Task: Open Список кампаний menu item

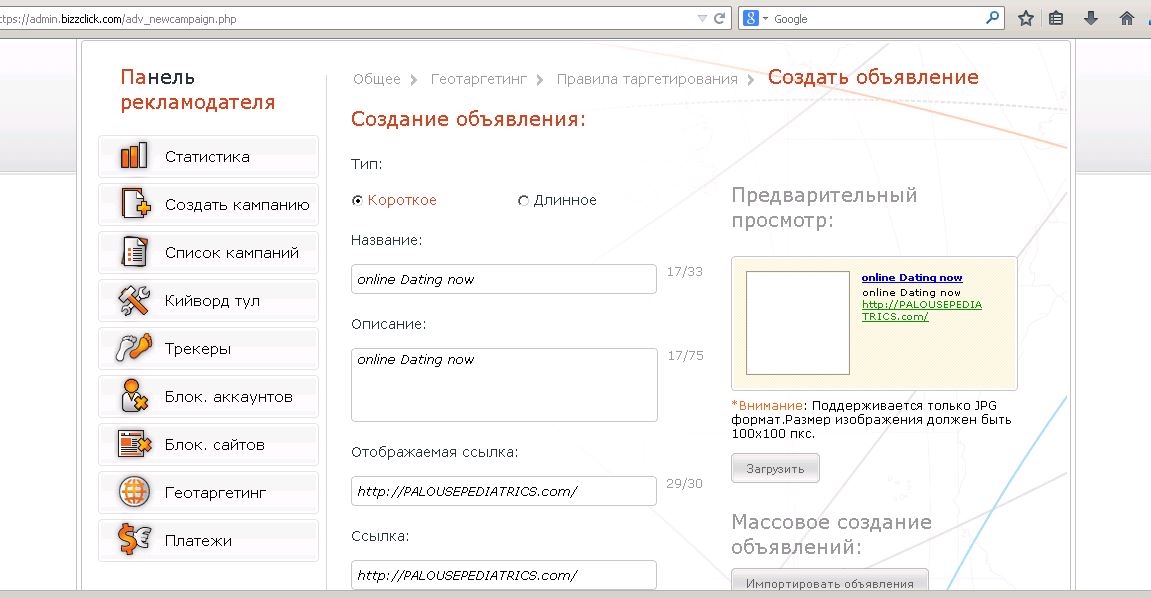Action: coord(208,252)
